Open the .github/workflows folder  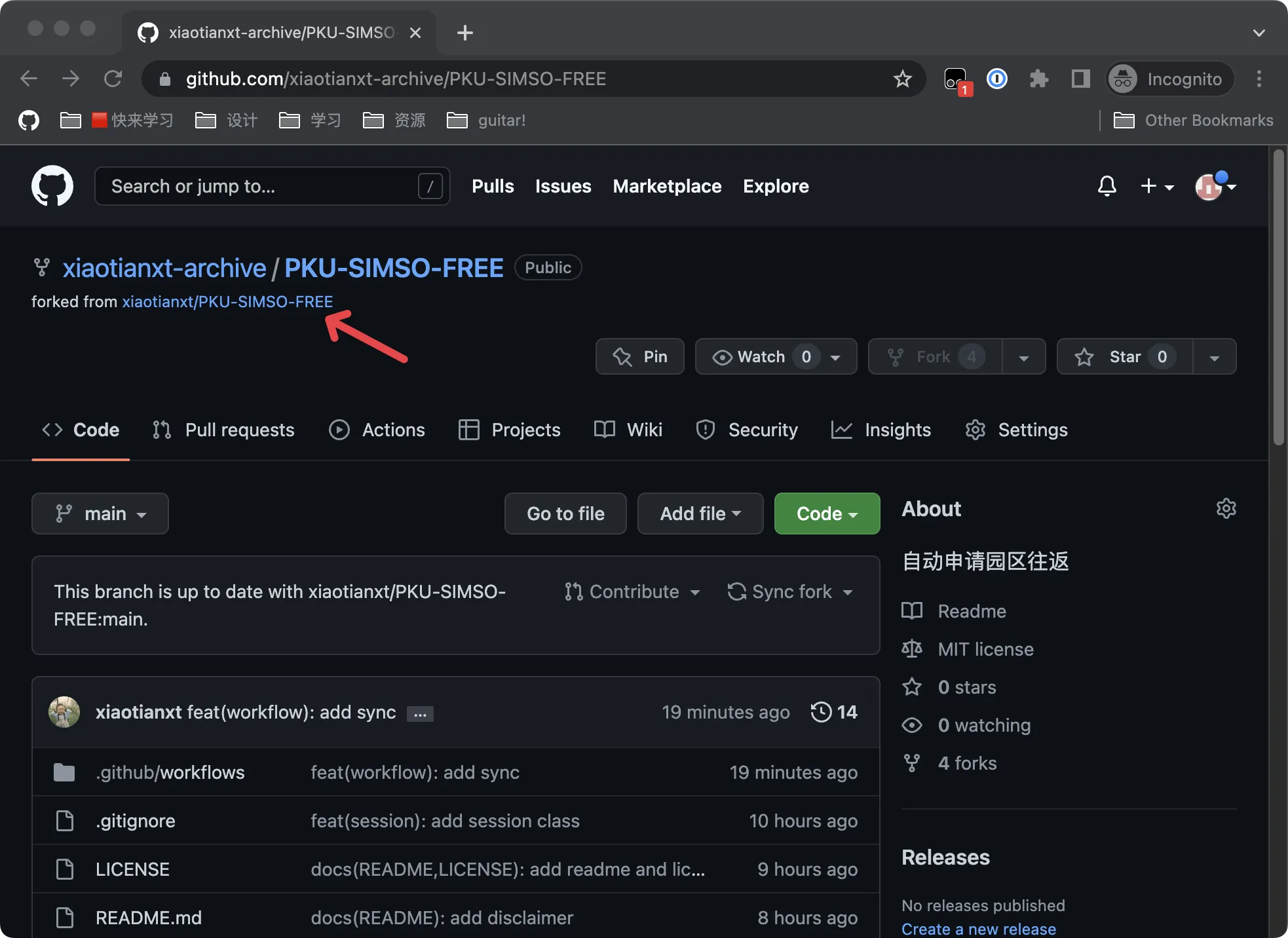(170, 773)
